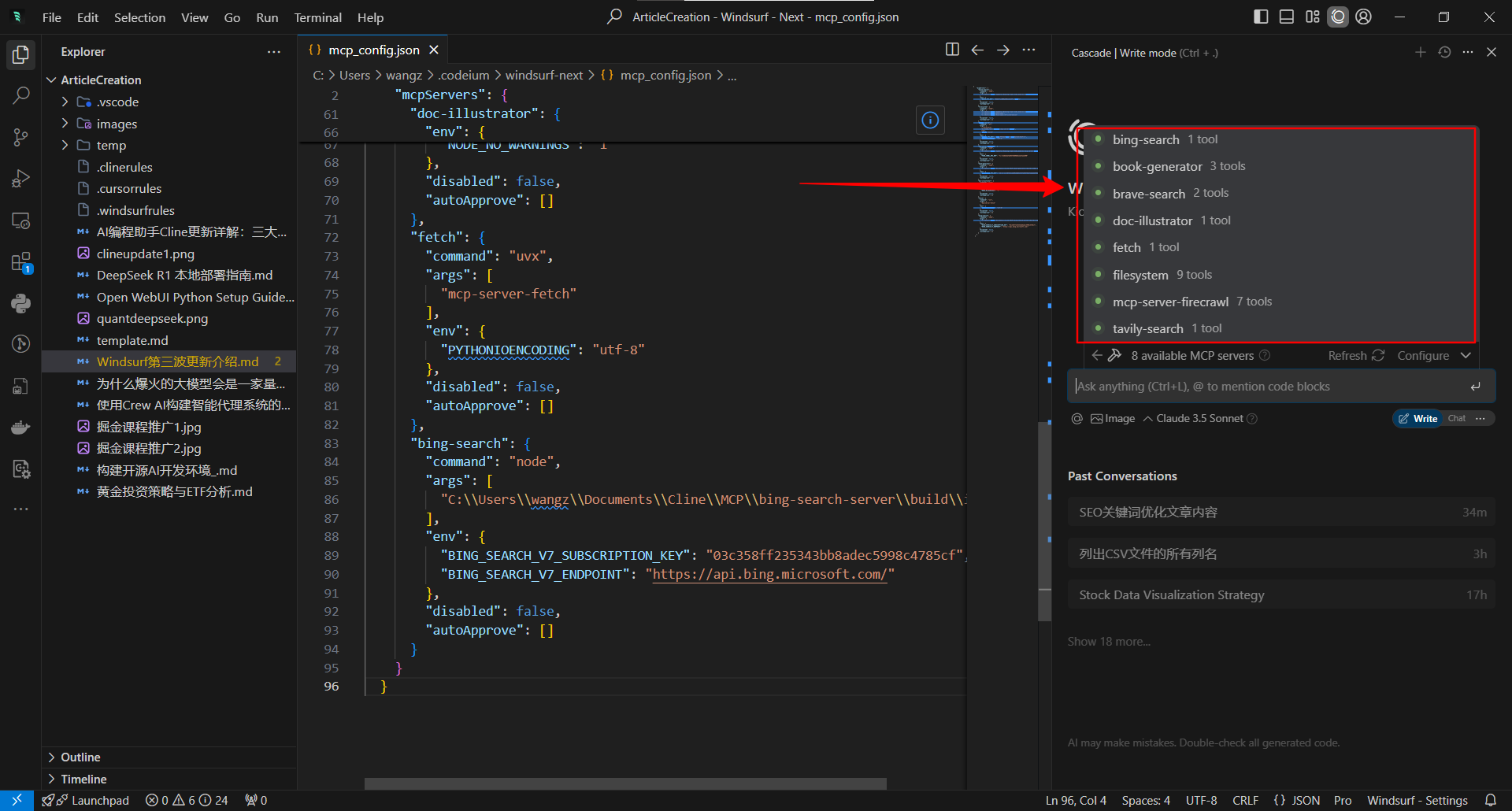This screenshot has height=811, width=1512.
Task: Open the Docker view in activity bar
Action: (x=20, y=428)
